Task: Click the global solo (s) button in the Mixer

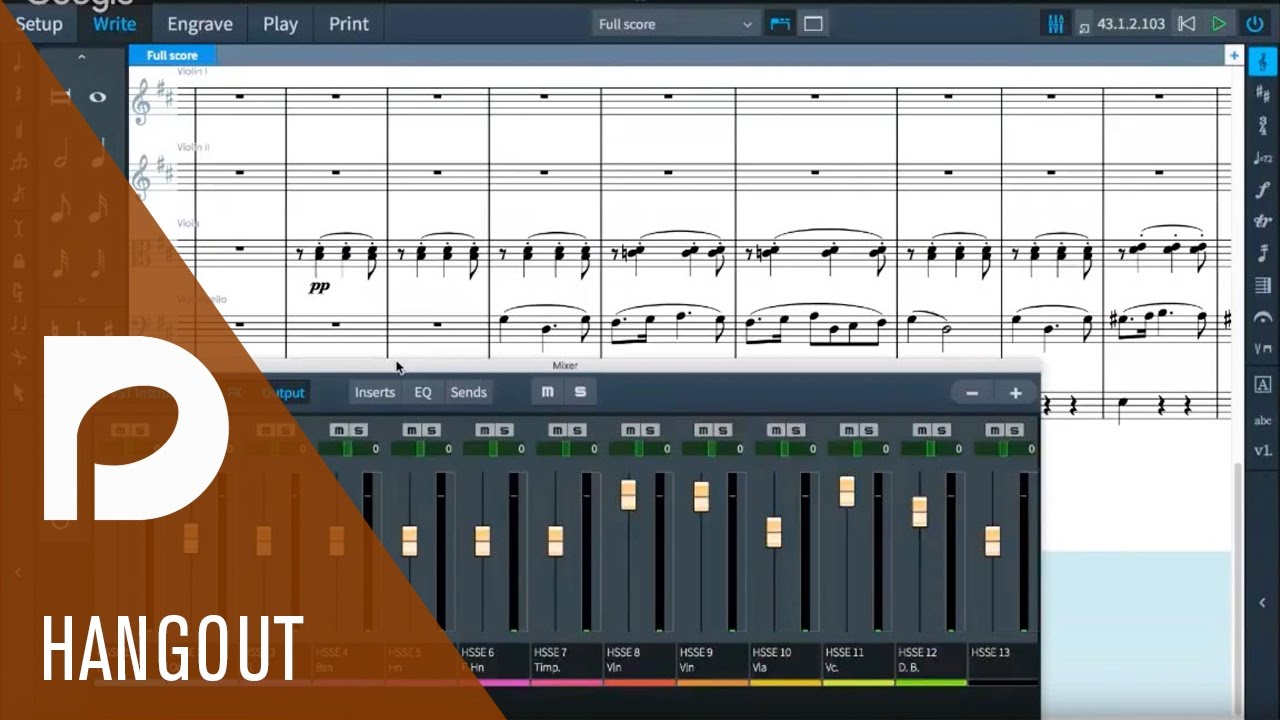Action: click(x=580, y=392)
